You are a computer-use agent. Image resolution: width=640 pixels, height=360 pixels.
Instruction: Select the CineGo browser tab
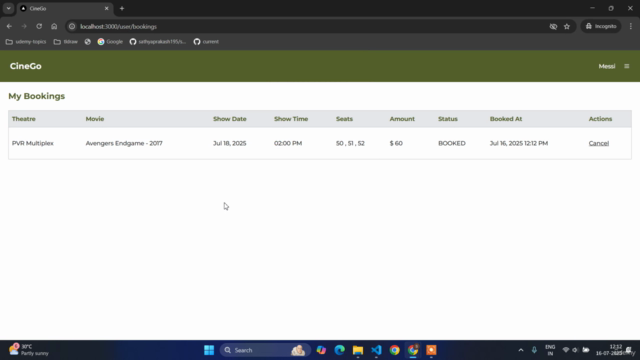[64, 9]
